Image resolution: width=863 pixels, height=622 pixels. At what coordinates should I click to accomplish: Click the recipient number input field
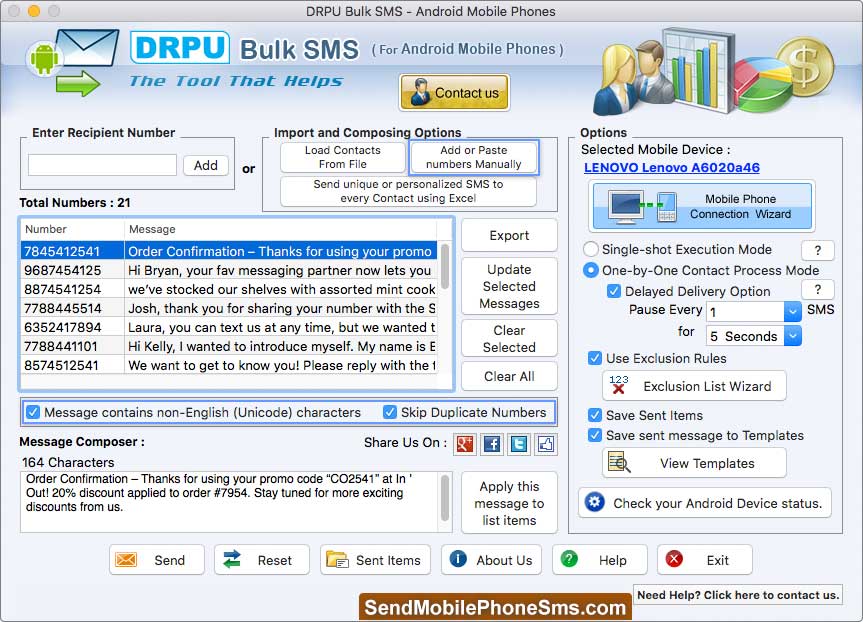pyautogui.click(x=102, y=165)
